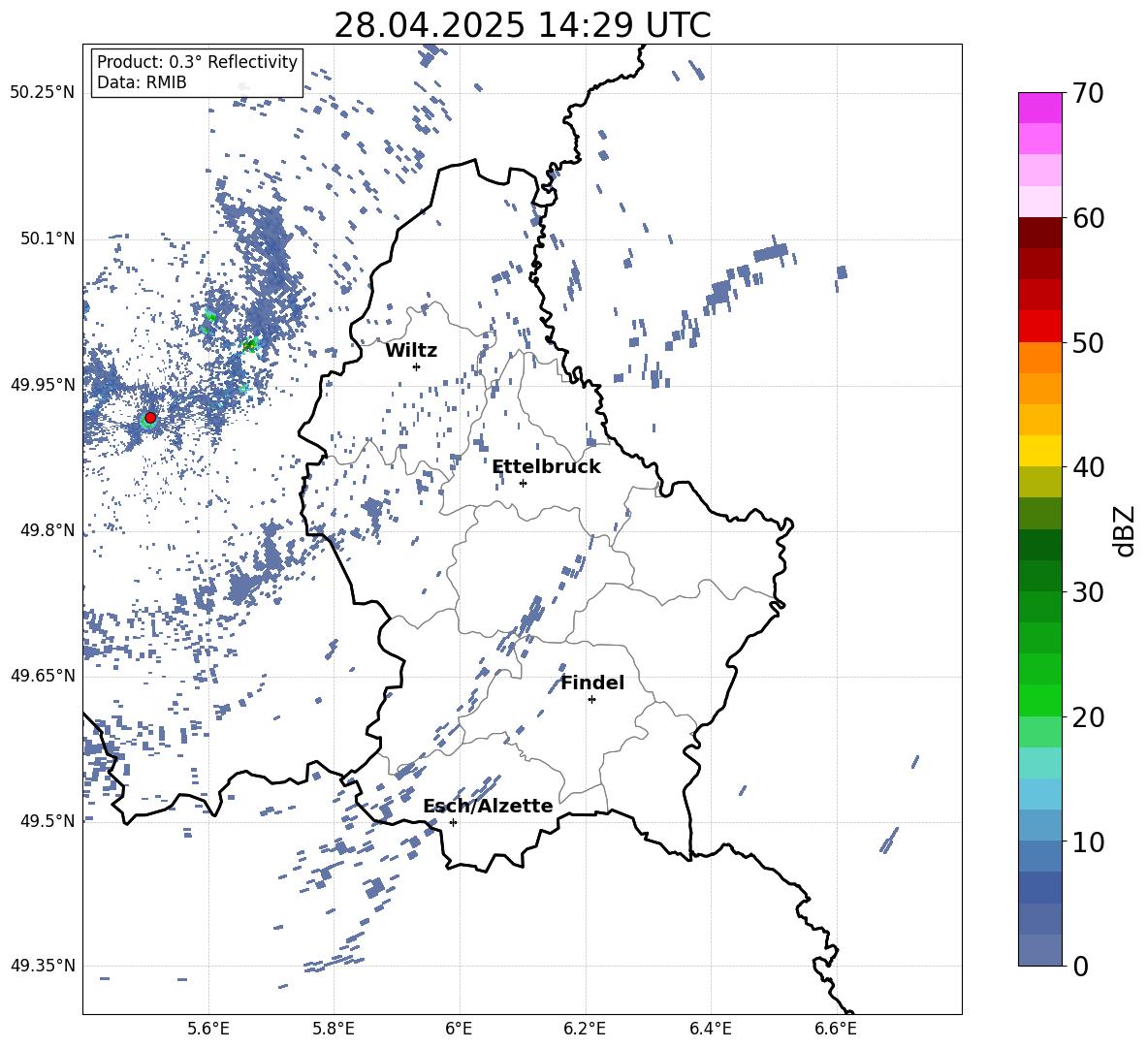This screenshot has height=1048, width=1148.
Task: Click the bright red colorbar segment above 50
Action: pyautogui.click(x=1039, y=327)
